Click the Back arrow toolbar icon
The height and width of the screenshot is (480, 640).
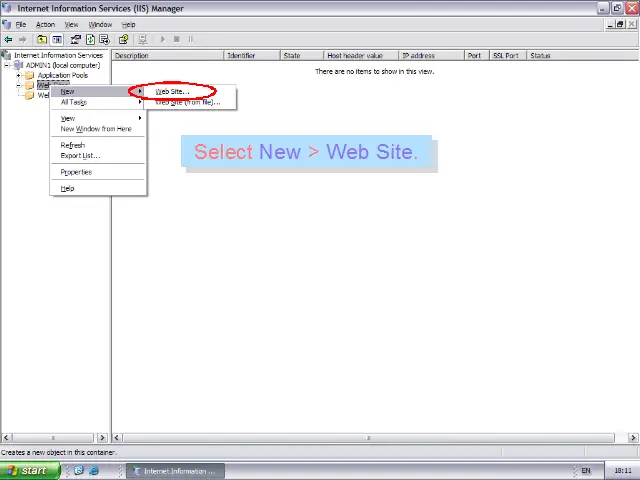8,40
